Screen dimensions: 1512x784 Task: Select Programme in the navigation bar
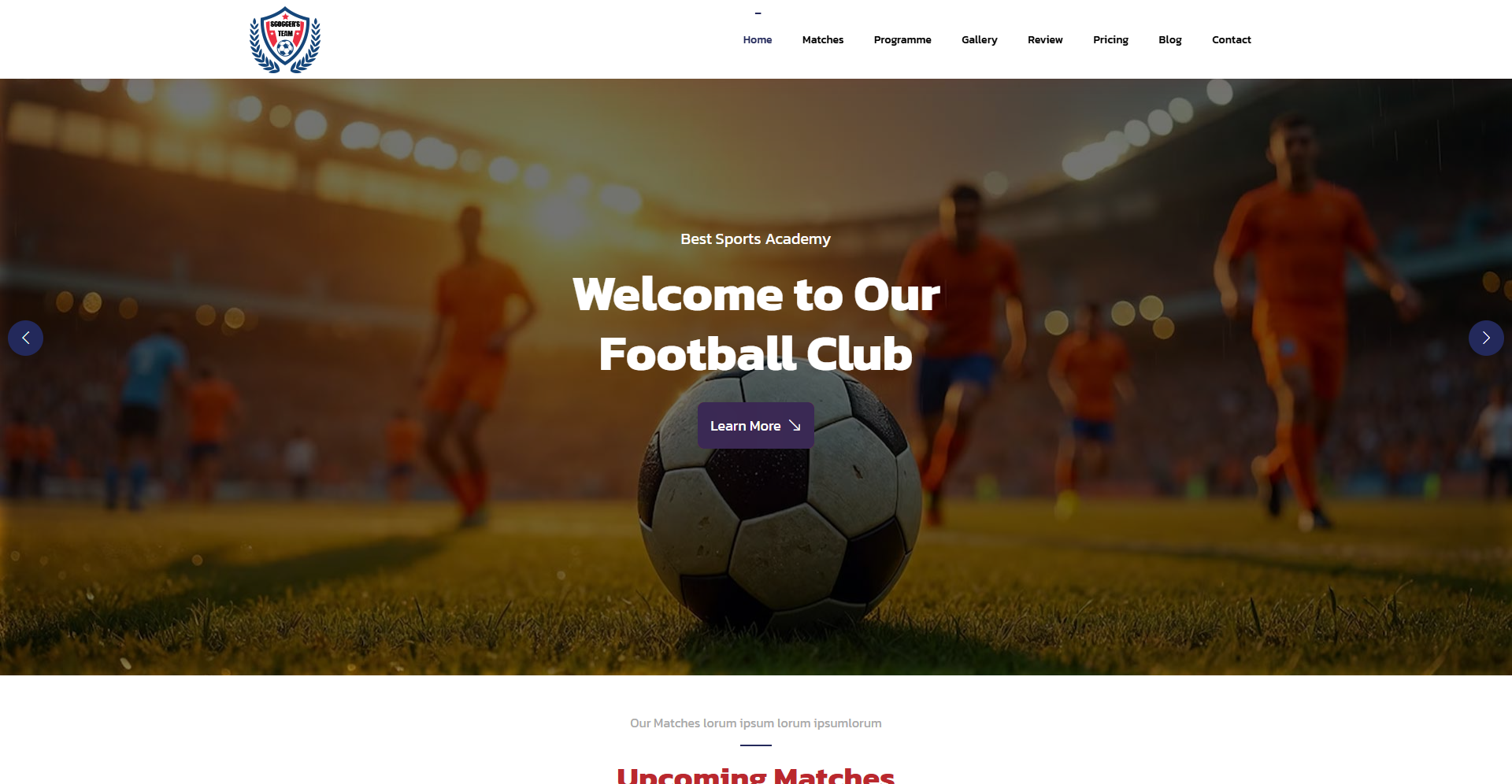tap(902, 40)
